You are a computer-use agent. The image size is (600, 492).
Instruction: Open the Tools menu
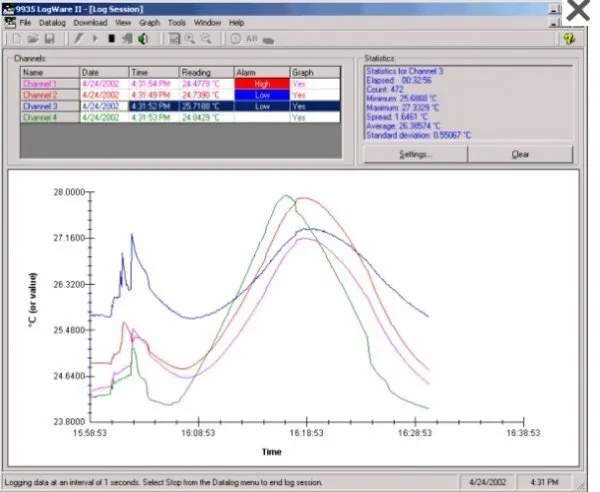click(176, 23)
